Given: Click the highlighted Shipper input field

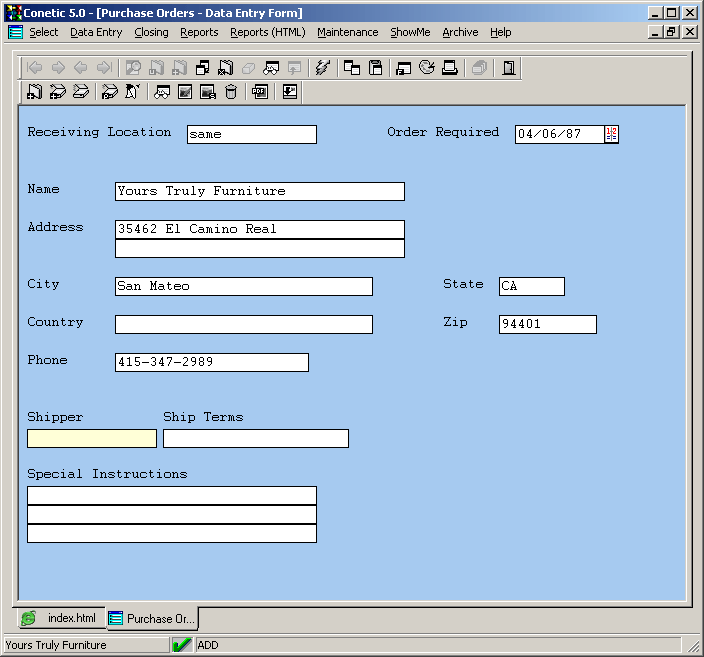Looking at the screenshot, I should [92, 439].
